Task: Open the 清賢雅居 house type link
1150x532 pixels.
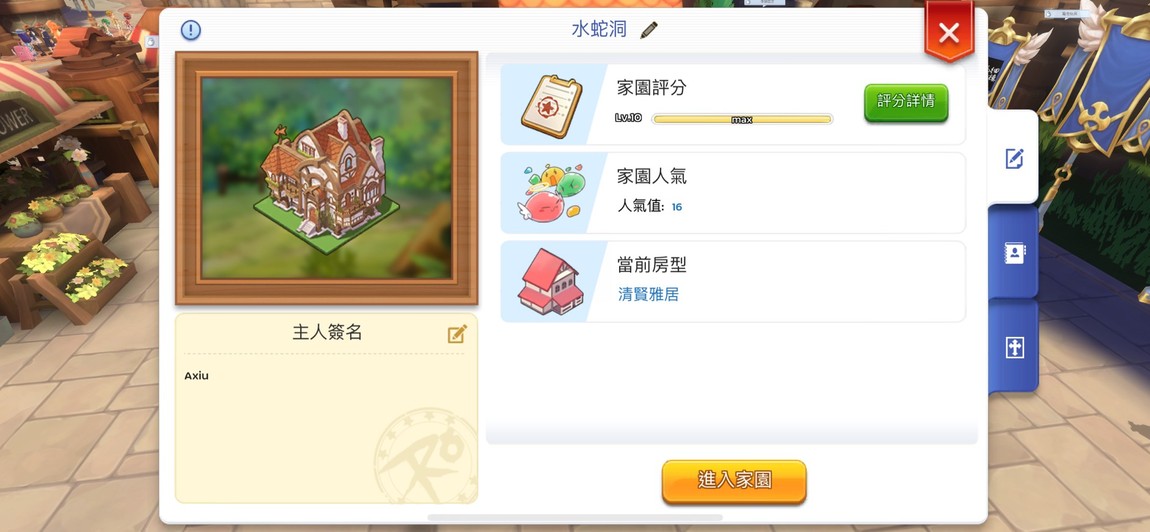Action: tap(648, 295)
